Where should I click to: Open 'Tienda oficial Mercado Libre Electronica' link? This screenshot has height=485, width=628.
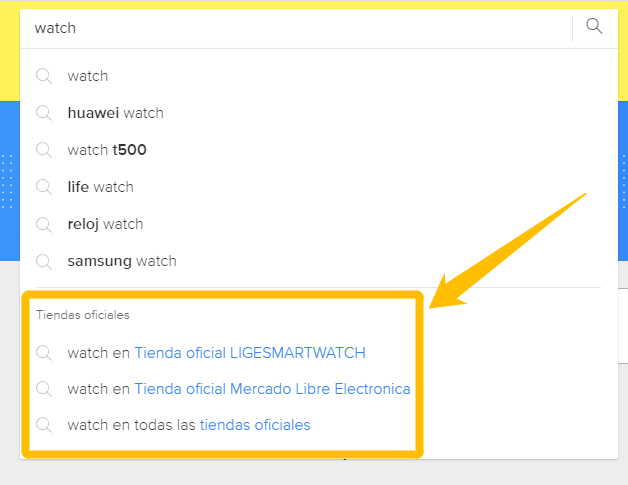coord(272,389)
